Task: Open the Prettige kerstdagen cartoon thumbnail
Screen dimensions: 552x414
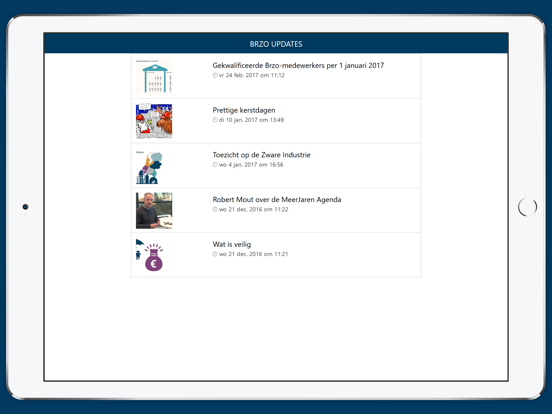Action: (x=154, y=121)
